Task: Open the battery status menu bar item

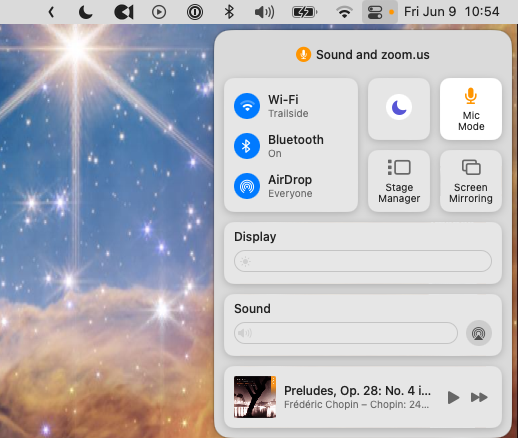Action: pyautogui.click(x=304, y=12)
